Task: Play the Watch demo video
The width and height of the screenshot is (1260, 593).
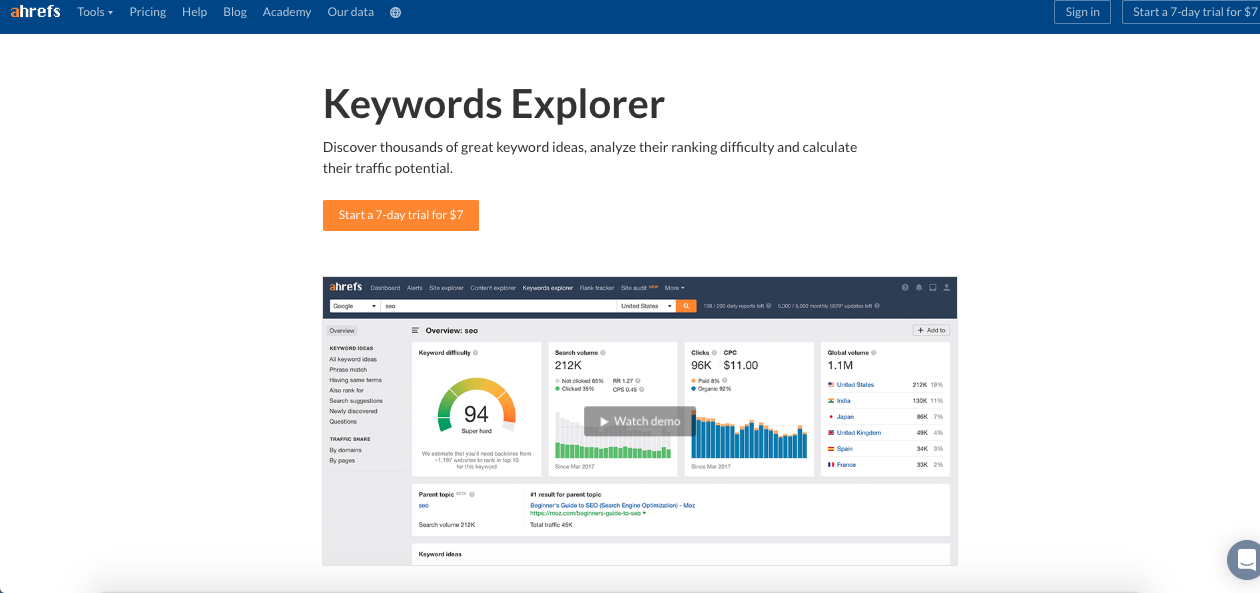Action: click(639, 421)
